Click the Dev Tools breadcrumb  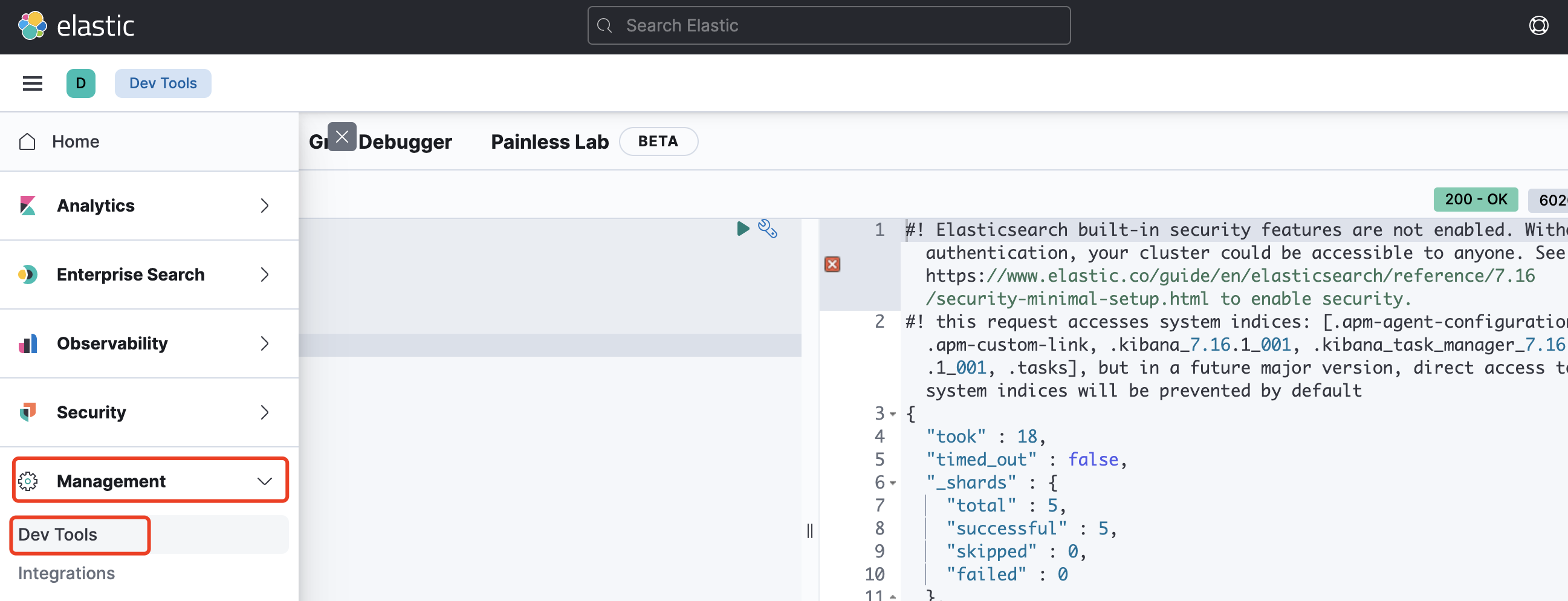click(x=163, y=83)
